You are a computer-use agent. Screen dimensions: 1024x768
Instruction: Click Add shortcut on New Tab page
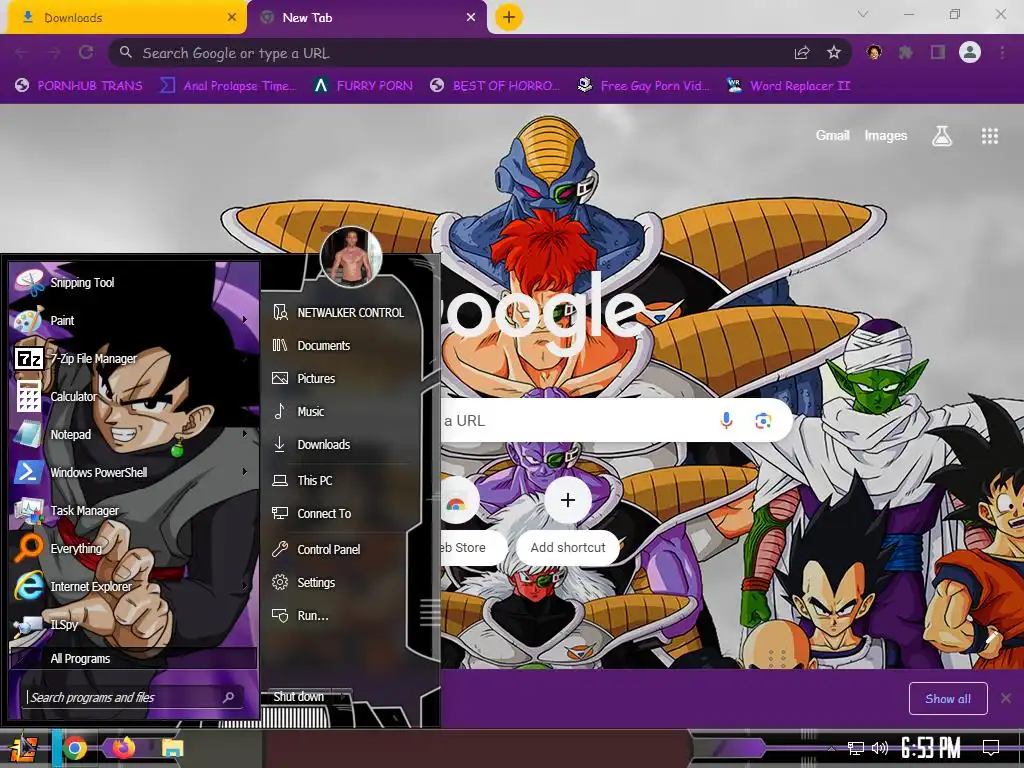click(568, 520)
